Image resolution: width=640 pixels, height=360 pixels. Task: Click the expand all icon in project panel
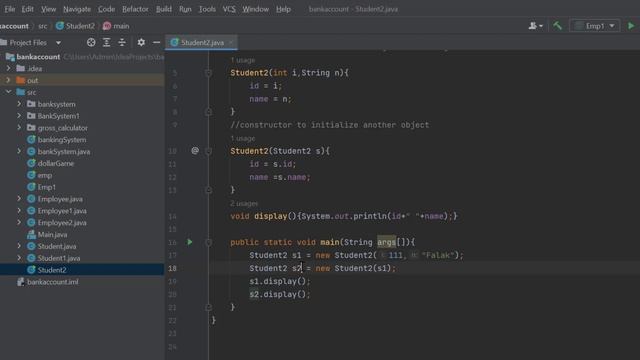[107, 42]
